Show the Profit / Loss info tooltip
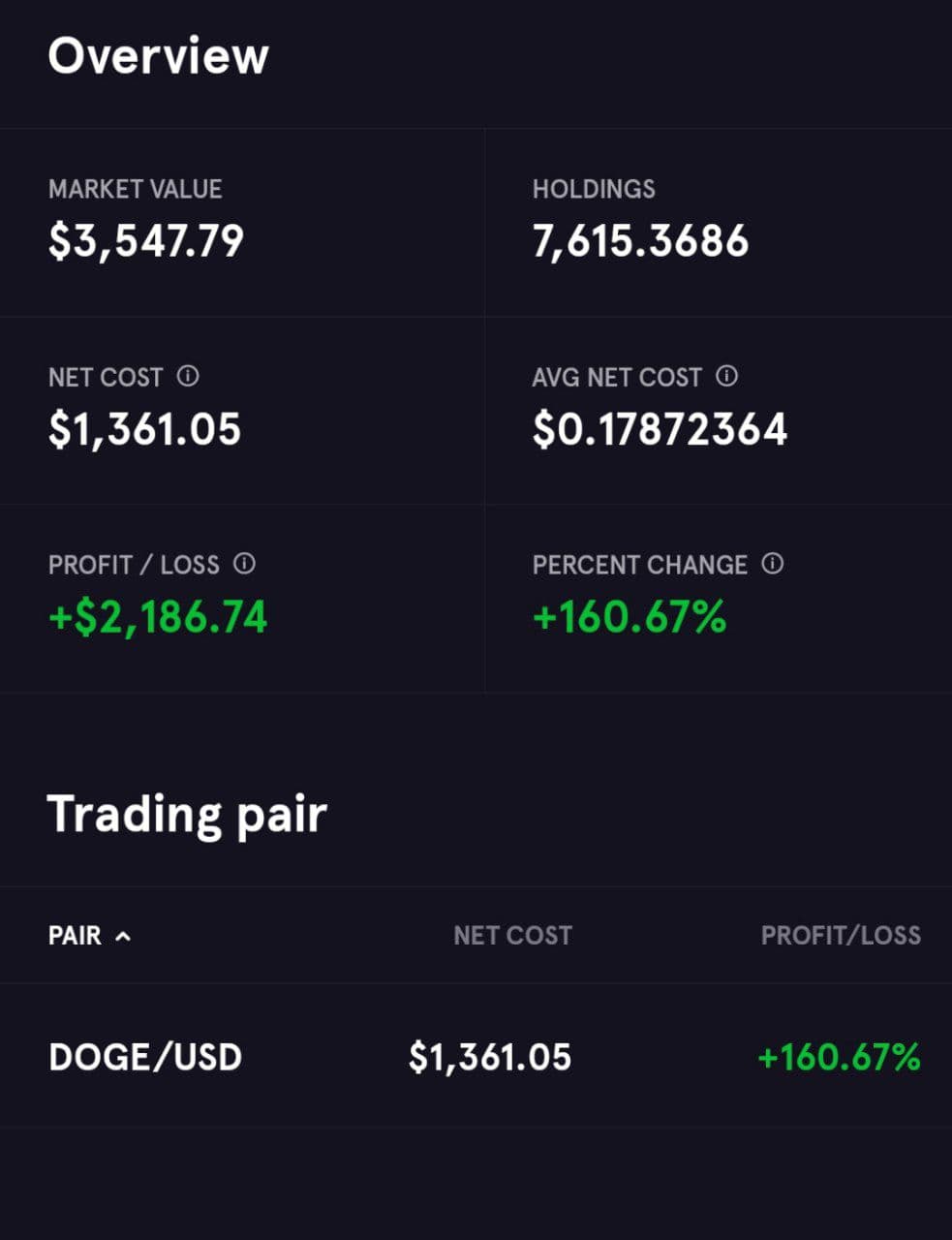 point(244,564)
